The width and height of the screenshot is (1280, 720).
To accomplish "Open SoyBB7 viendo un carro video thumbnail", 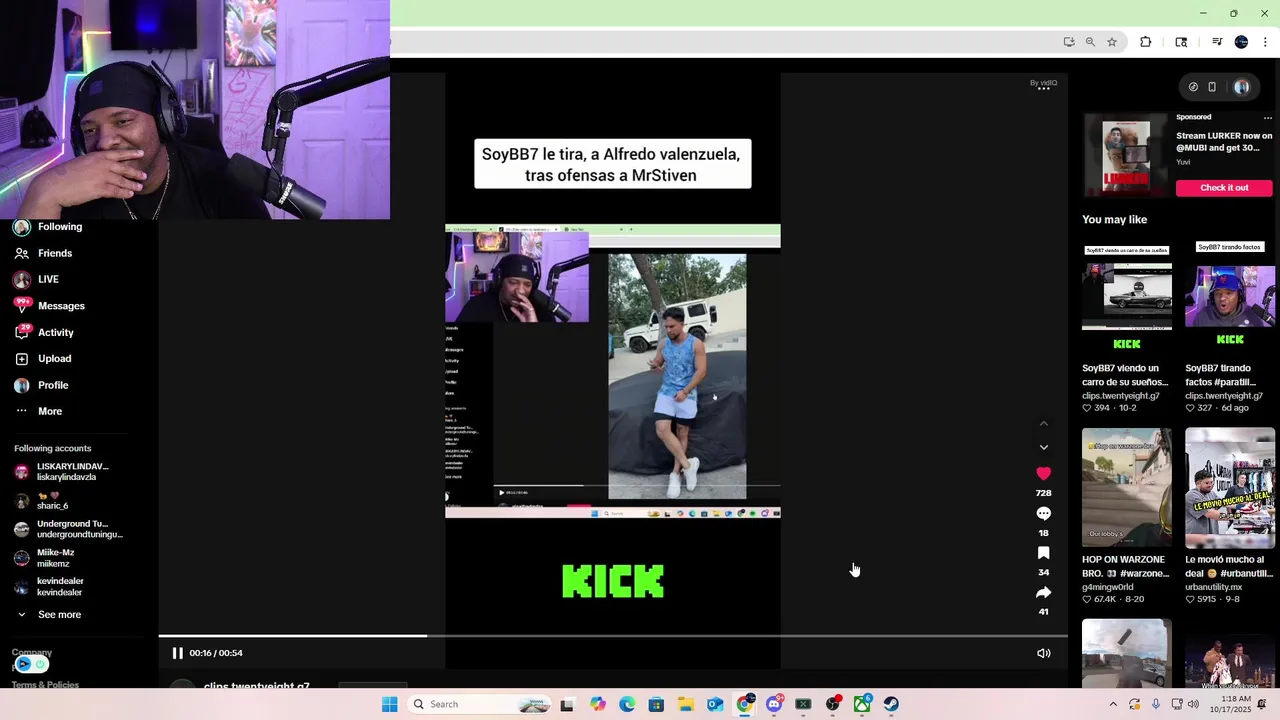I will 1127,298.
